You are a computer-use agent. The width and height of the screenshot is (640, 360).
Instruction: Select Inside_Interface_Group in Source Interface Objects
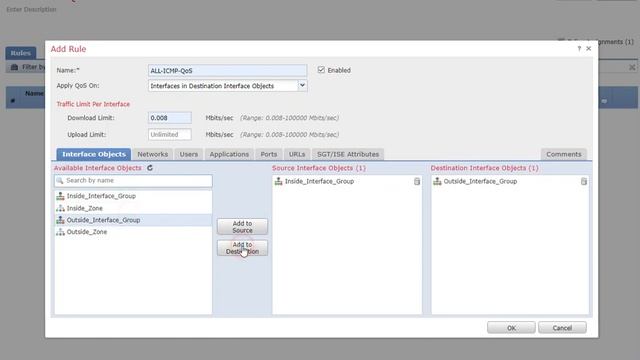click(347, 181)
